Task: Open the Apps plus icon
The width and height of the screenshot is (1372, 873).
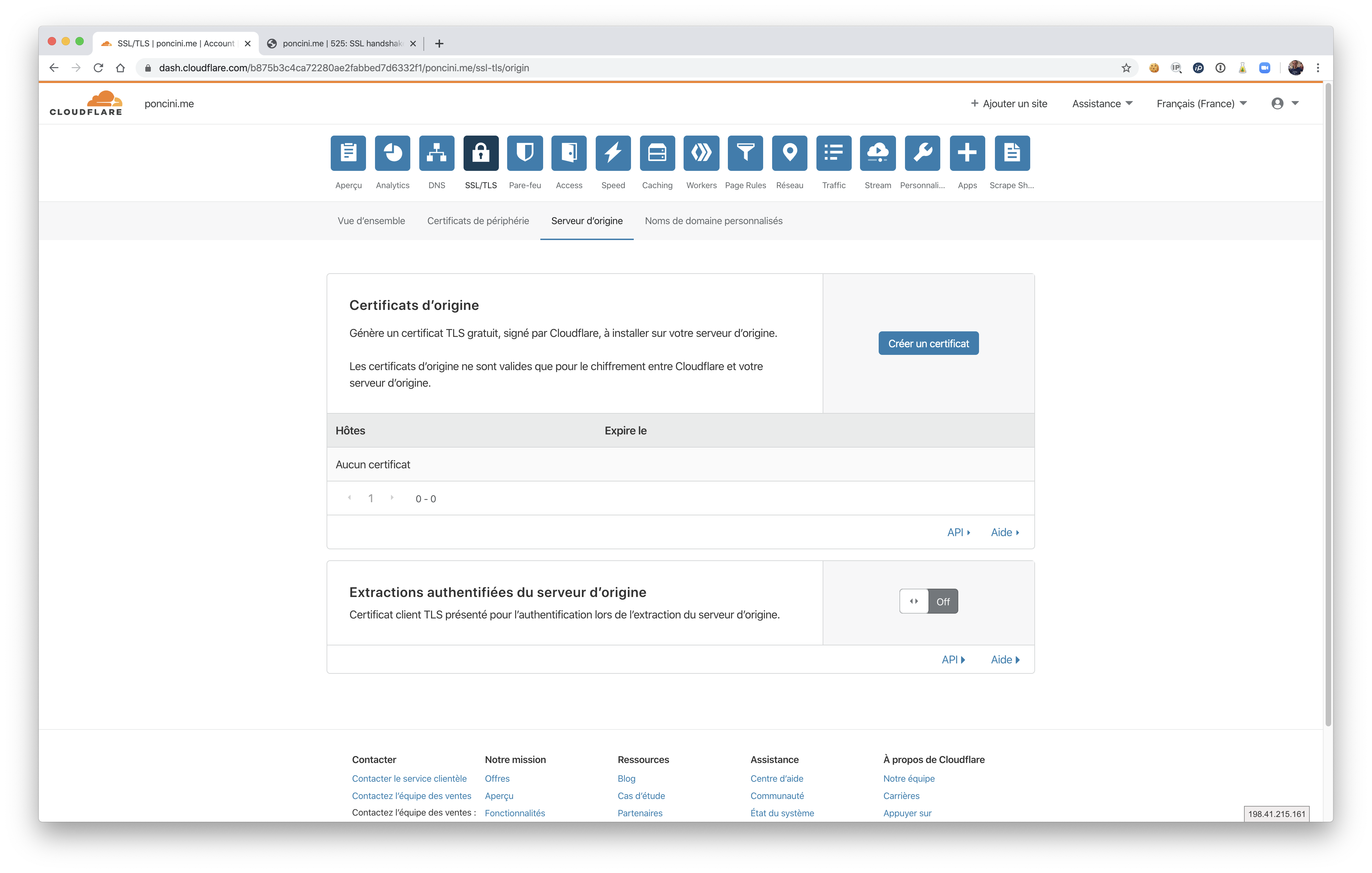Action: point(968,153)
